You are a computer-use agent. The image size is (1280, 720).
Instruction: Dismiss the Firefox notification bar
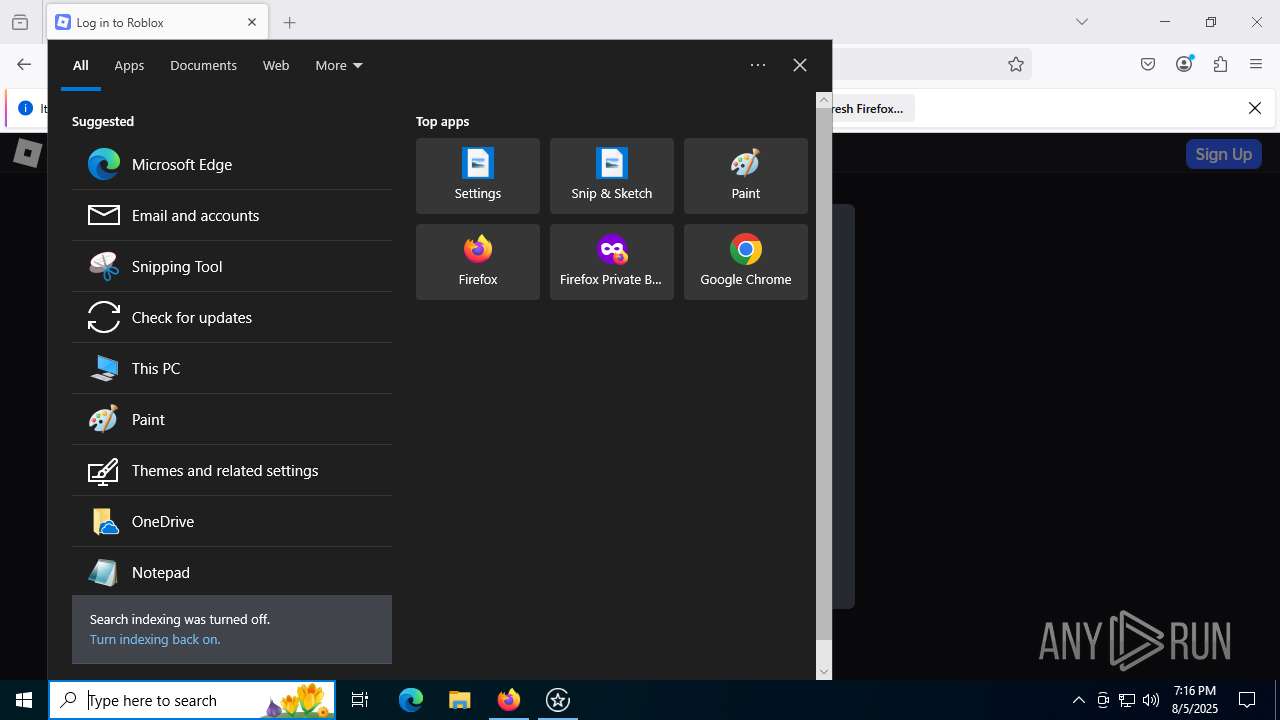1255,108
